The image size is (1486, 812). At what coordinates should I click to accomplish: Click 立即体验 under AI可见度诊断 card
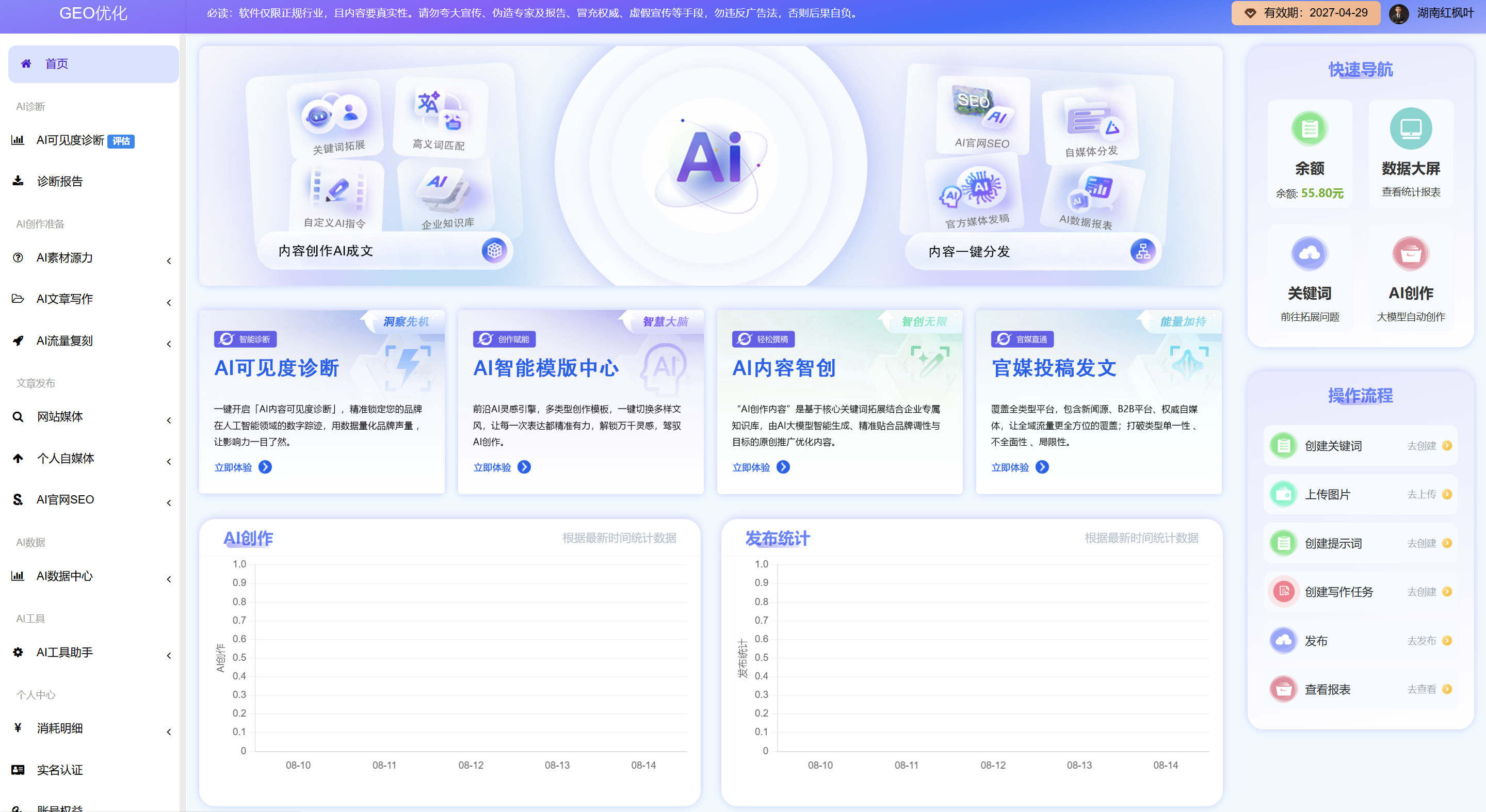click(x=243, y=467)
